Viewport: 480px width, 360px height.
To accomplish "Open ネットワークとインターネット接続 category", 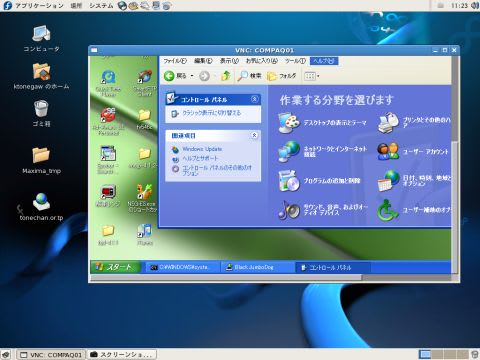I will (x=322, y=152).
